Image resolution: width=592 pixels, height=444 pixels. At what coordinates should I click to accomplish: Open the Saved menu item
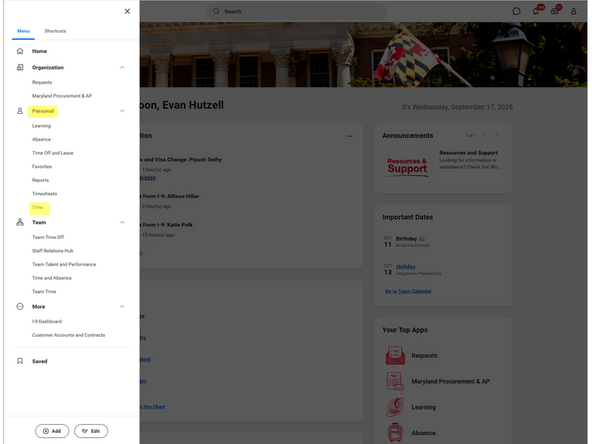[x=40, y=361]
